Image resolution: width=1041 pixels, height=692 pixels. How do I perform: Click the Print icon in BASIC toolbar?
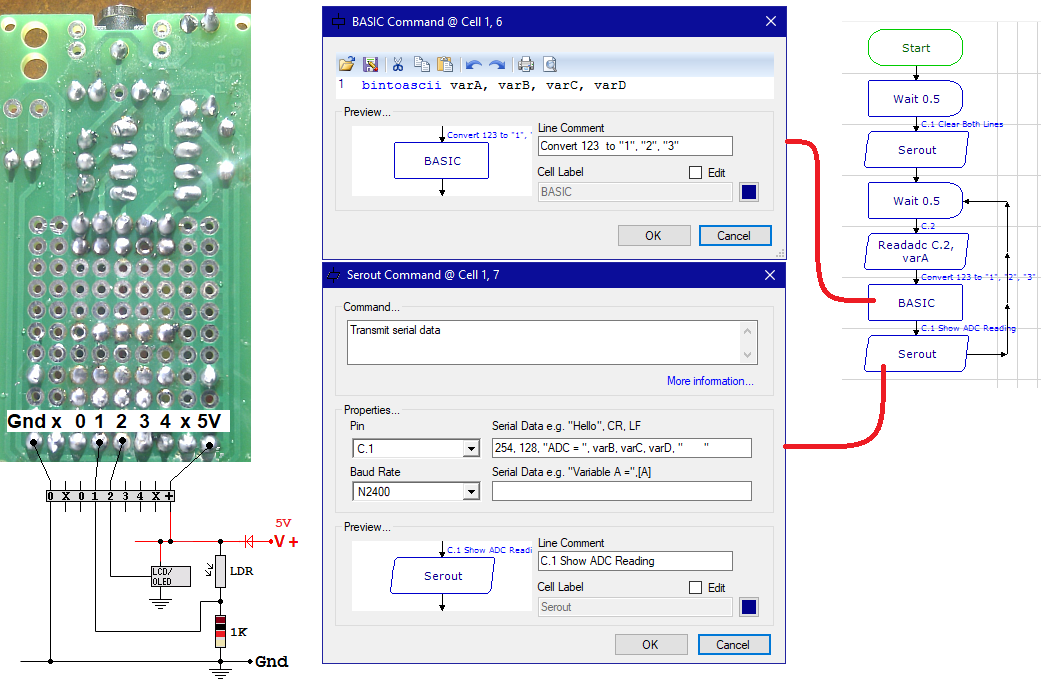526,64
